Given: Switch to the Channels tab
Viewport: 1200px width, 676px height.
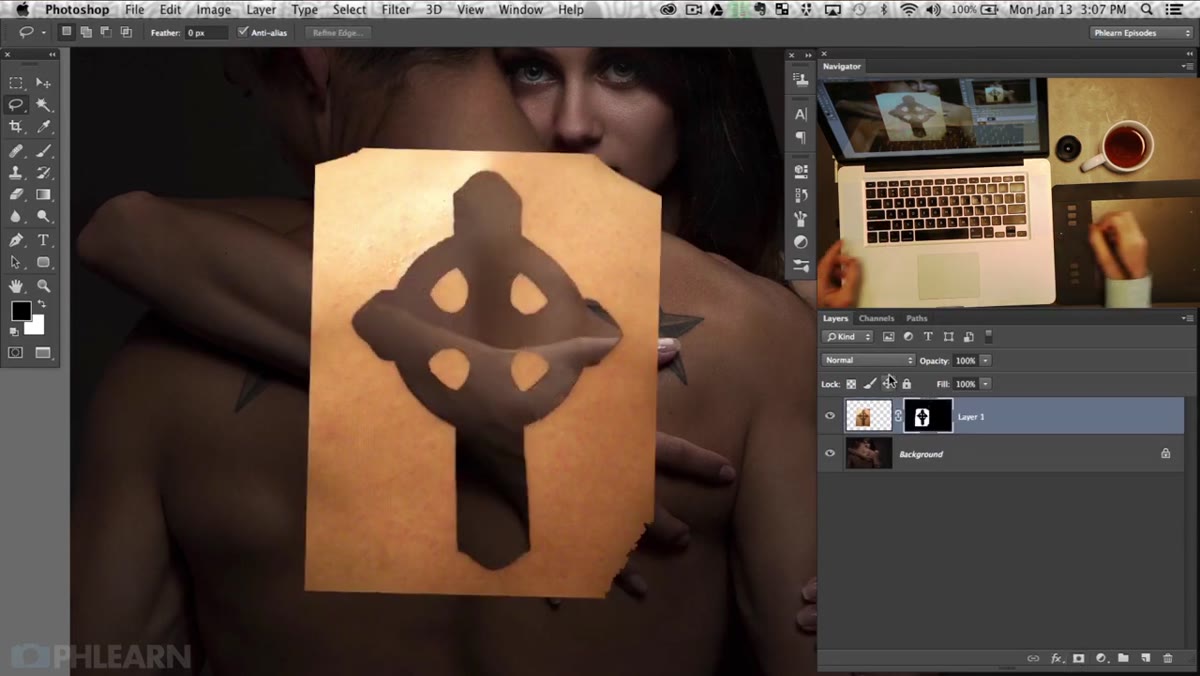Looking at the screenshot, I should click(x=877, y=318).
